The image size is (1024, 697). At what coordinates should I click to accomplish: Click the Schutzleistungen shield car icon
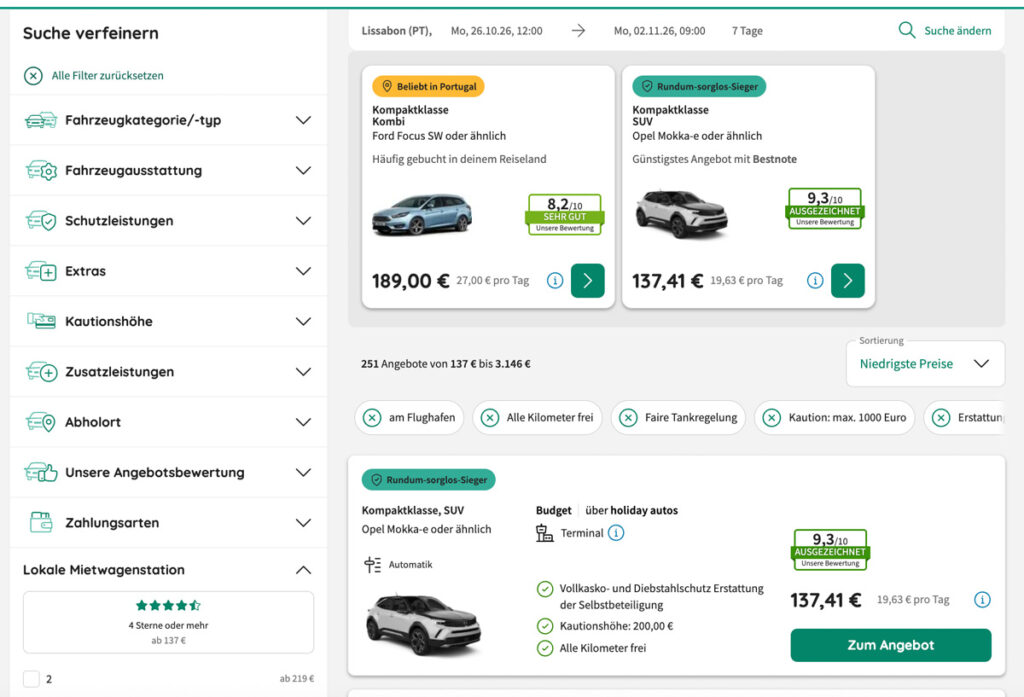tap(40, 221)
